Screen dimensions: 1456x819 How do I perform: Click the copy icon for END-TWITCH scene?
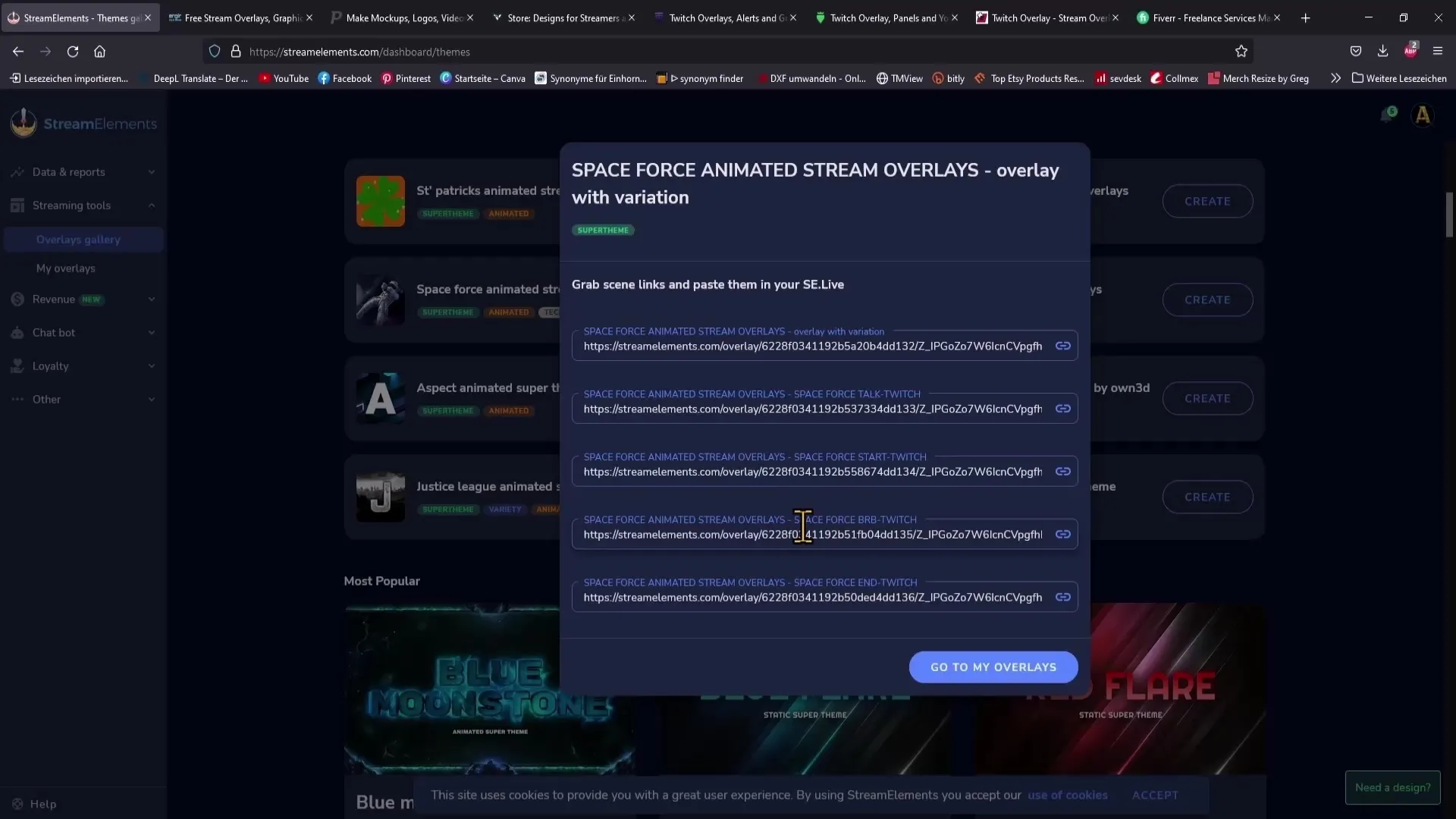coord(1063,597)
